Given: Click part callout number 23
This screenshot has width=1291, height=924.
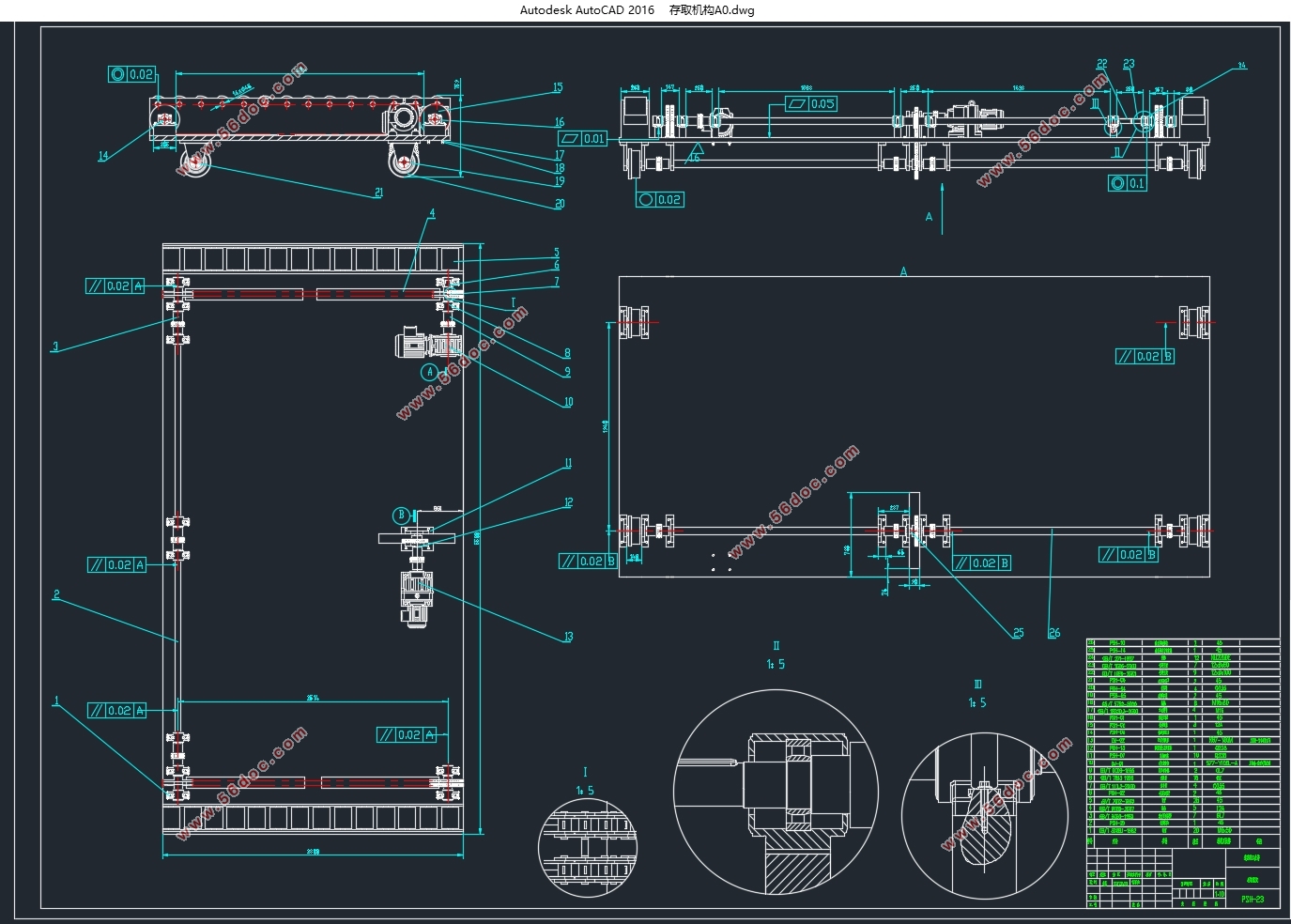Looking at the screenshot, I should point(1129,64).
